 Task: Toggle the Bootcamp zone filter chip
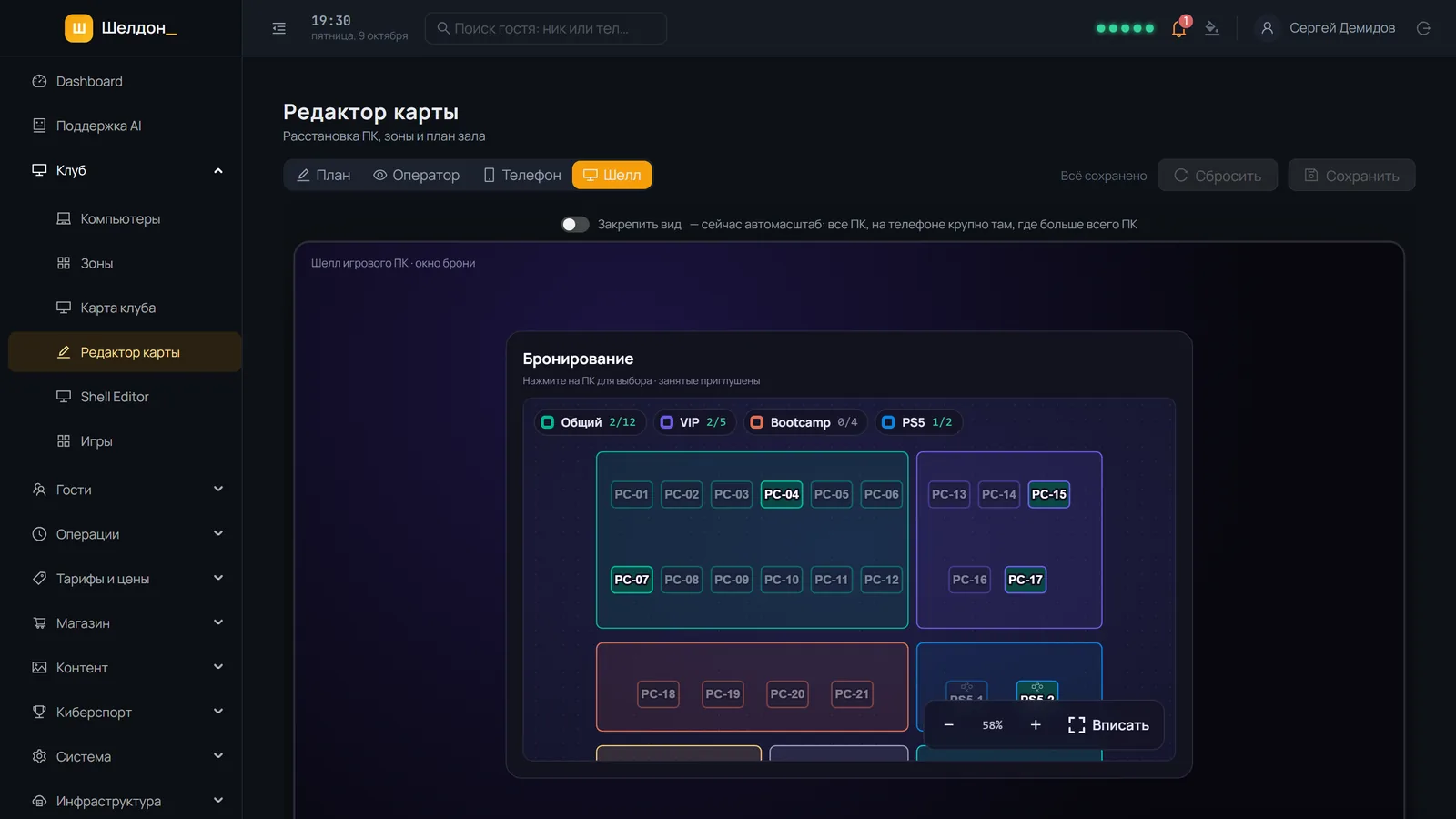coord(805,422)
